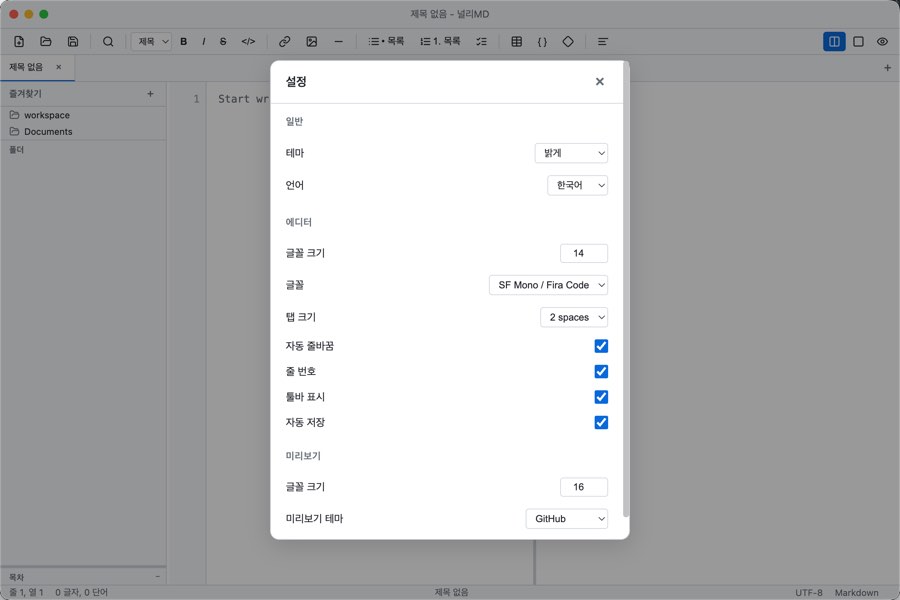Insert a task checklist
The height and width of the screenshot is (600, 900).
click(x=482, y=41)
